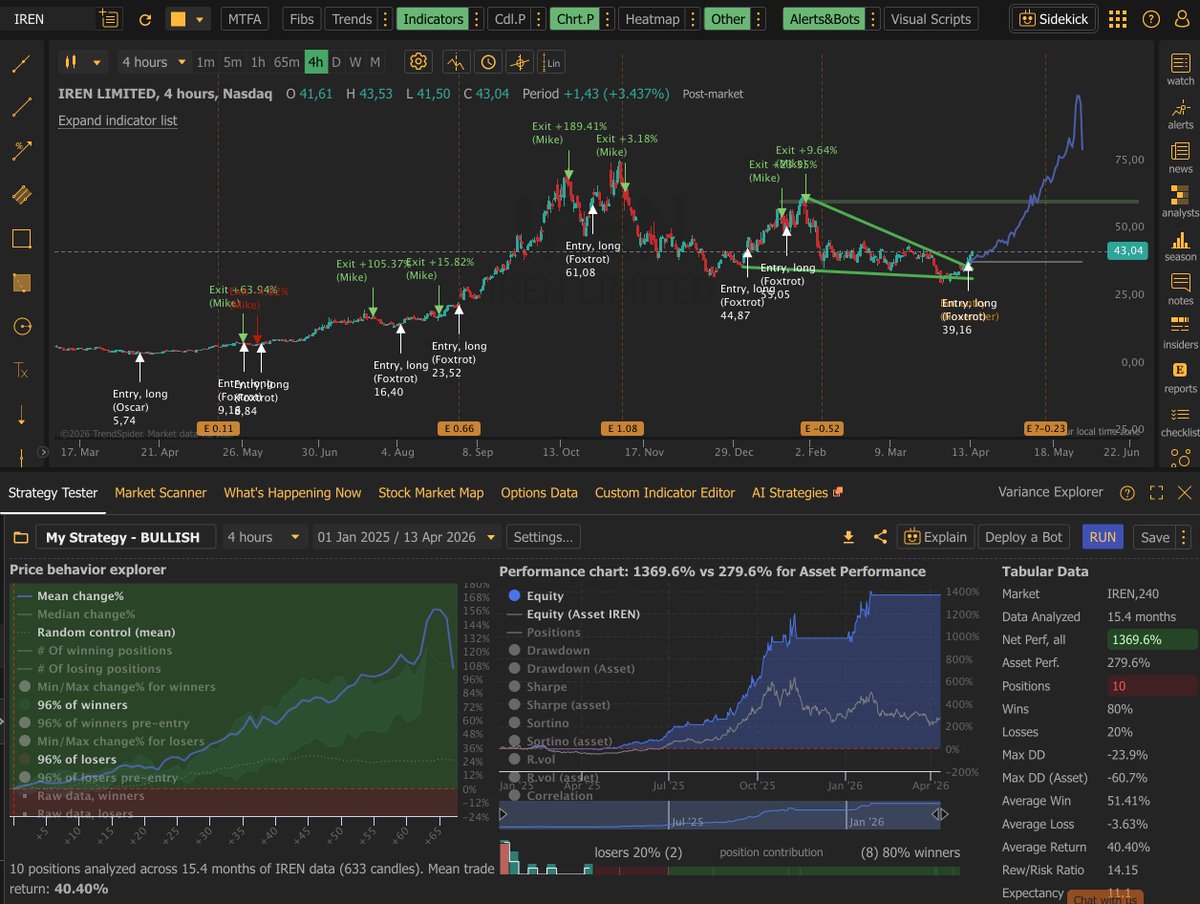Screen dimensions: 1200x904
Task: Select the 1h timeframe shortcut
Action: pos(257,62)
